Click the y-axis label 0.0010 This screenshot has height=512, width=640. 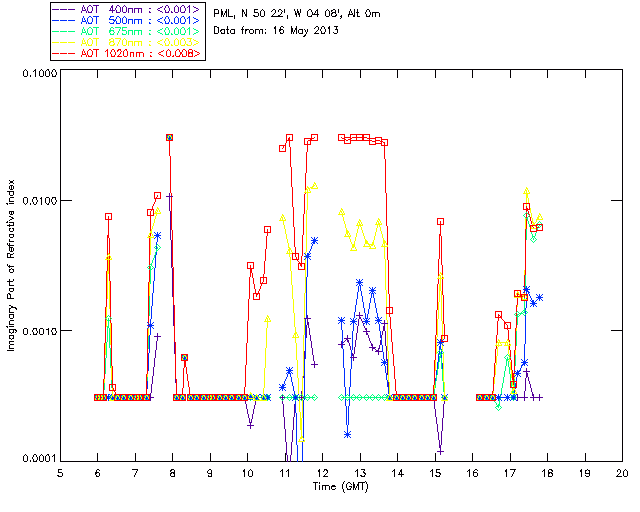point(39,331)
